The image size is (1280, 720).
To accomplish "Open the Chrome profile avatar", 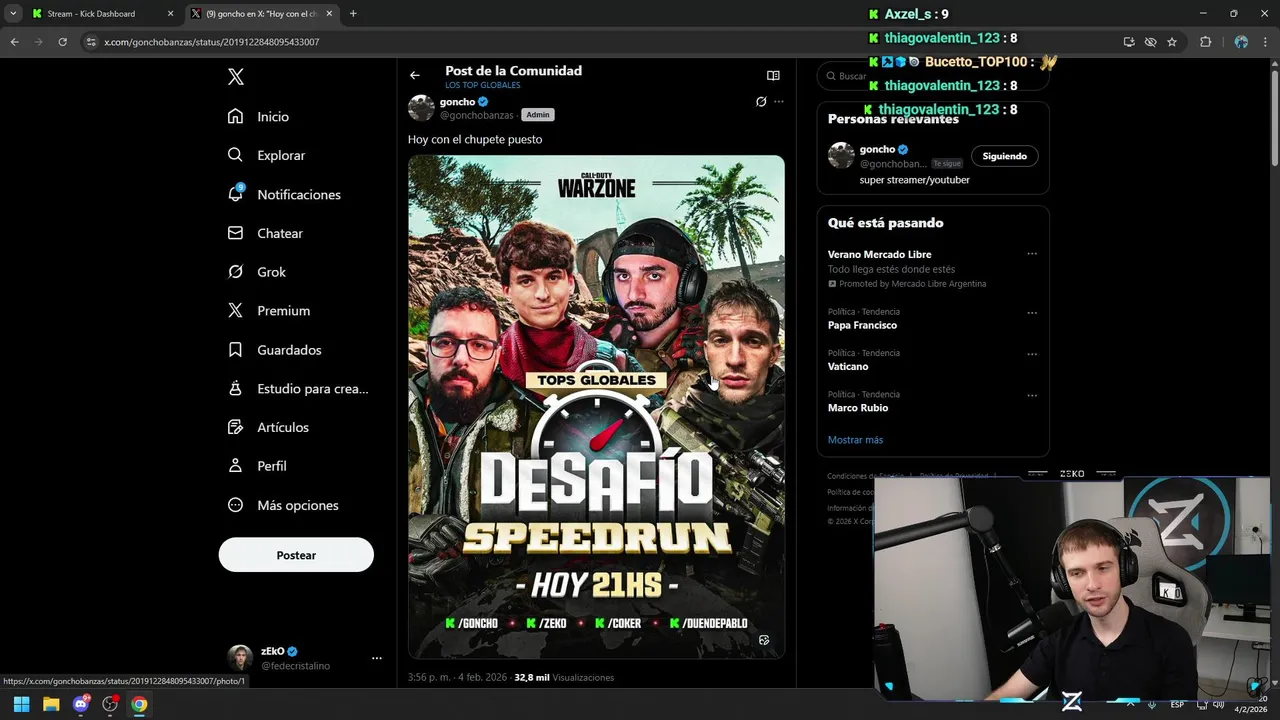I will [x=1241, y=42].
